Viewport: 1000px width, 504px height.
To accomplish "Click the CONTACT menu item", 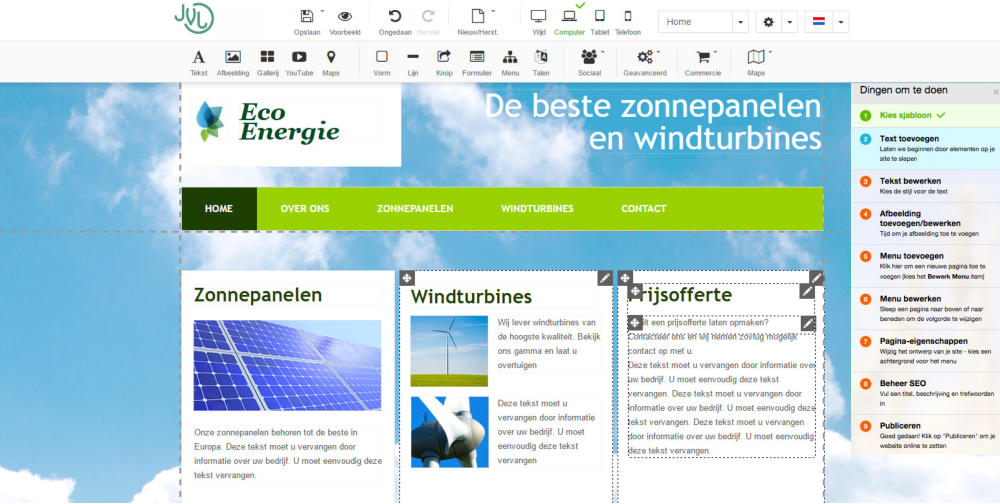I will pyautogui.click(x=643, y=209).
